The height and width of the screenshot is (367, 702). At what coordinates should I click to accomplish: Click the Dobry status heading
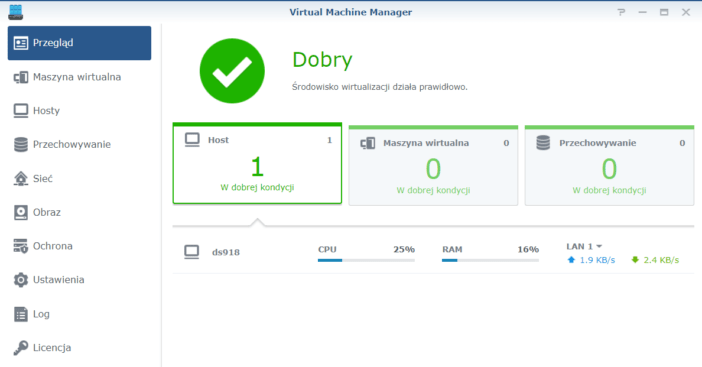coord(322,60)
